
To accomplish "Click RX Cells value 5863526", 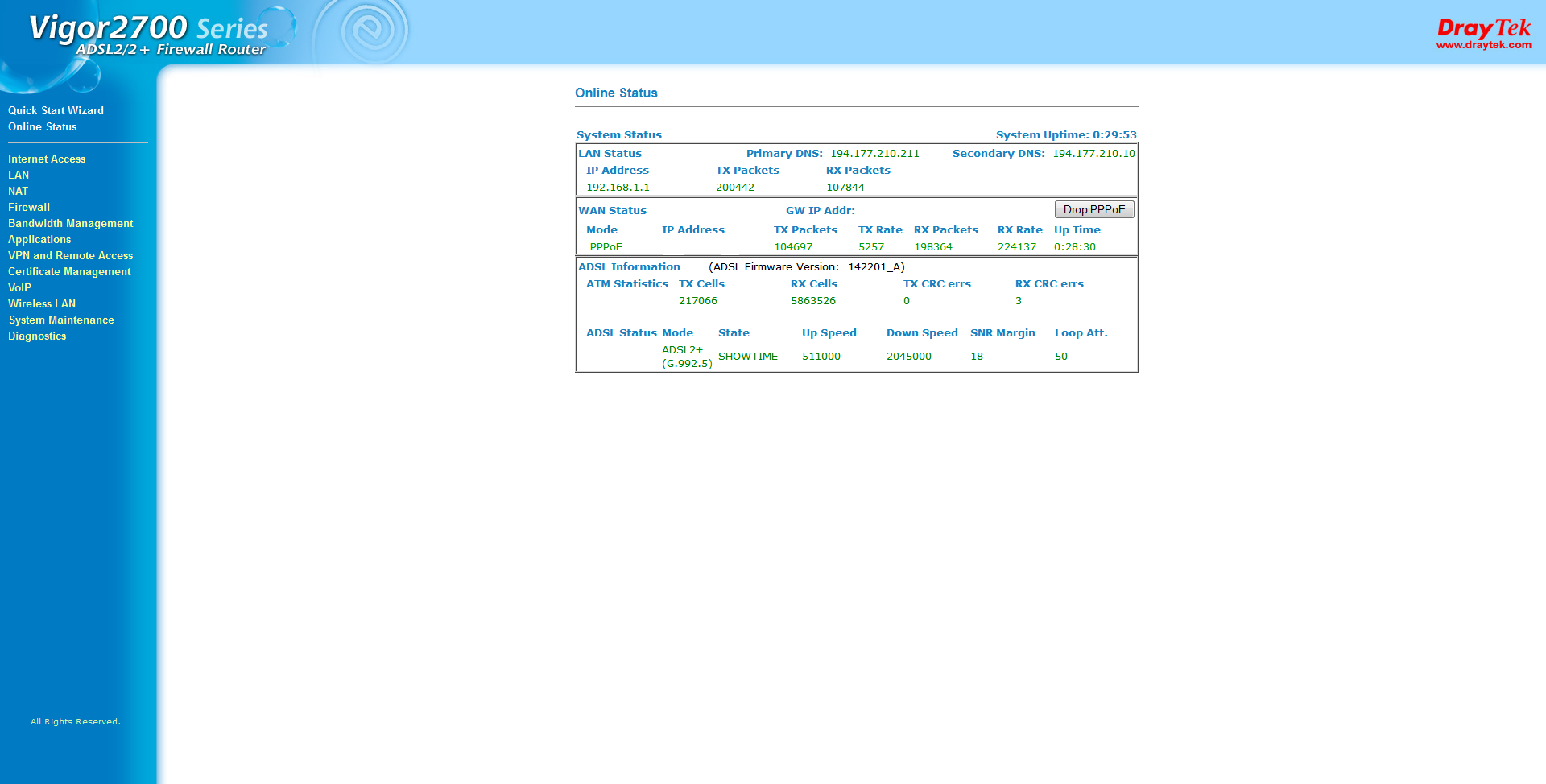I will click(813, 301).
